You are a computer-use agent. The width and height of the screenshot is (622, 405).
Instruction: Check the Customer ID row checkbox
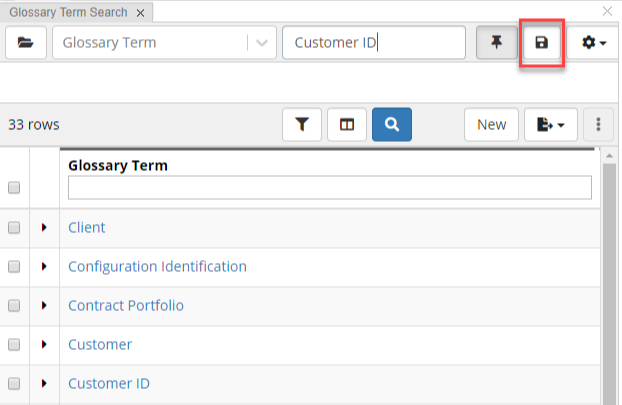14,384
